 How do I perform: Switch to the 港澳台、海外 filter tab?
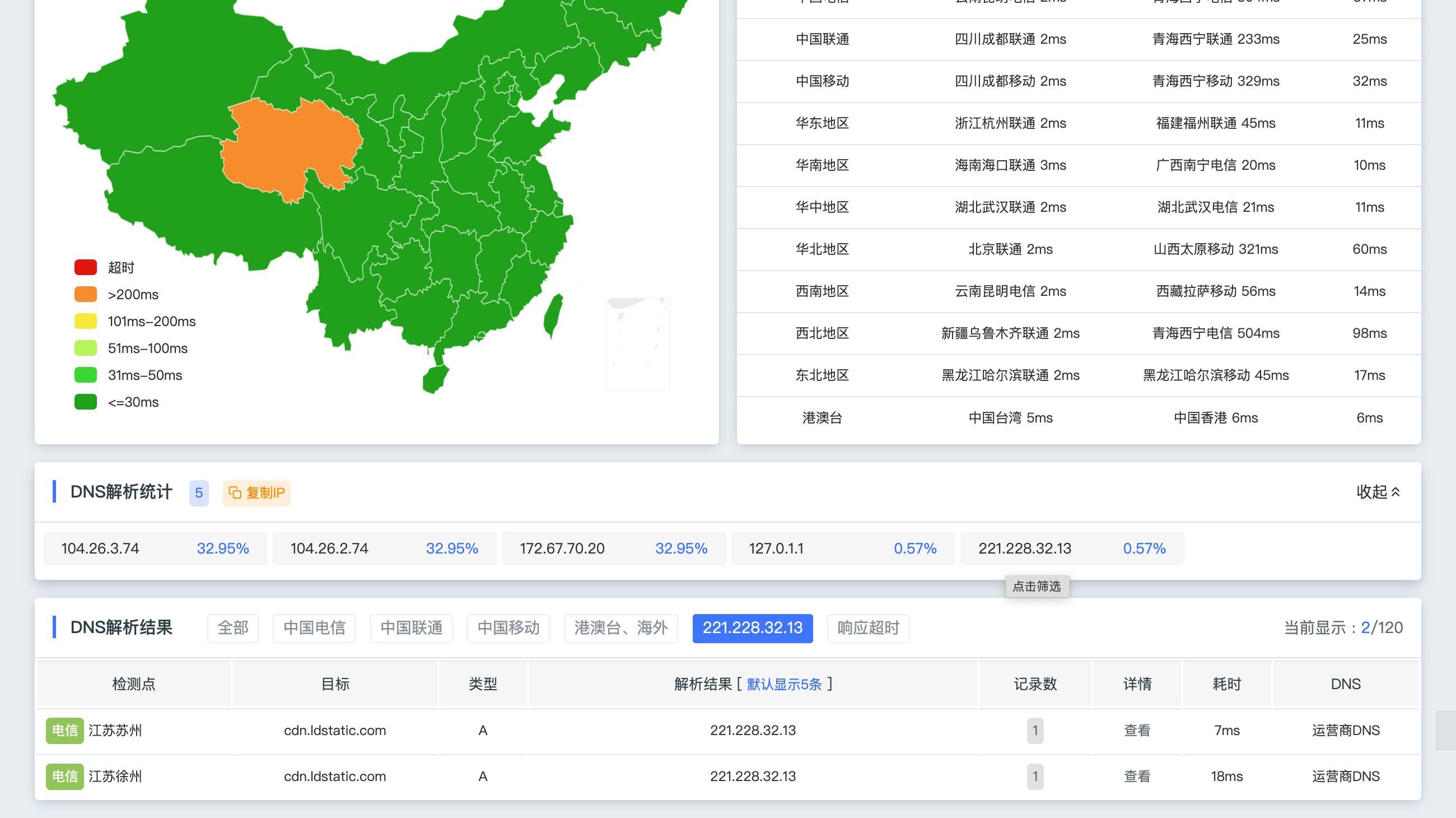point(621,628)
